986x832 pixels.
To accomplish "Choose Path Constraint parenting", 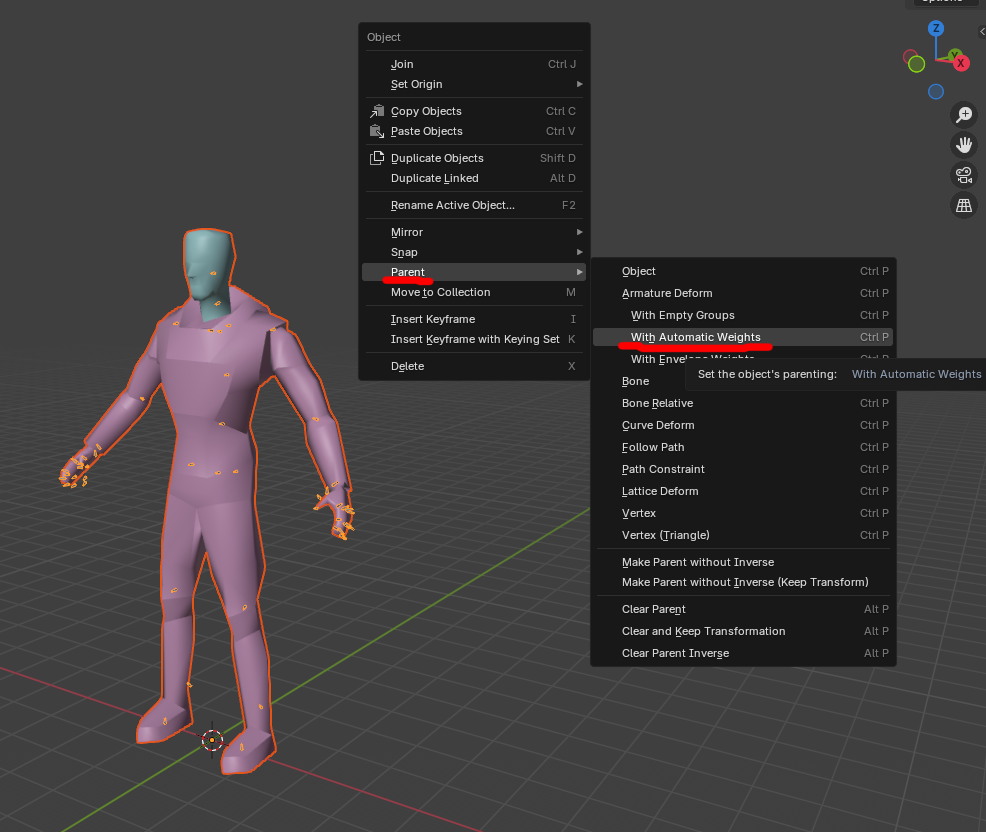I will [x=743, y=469].
